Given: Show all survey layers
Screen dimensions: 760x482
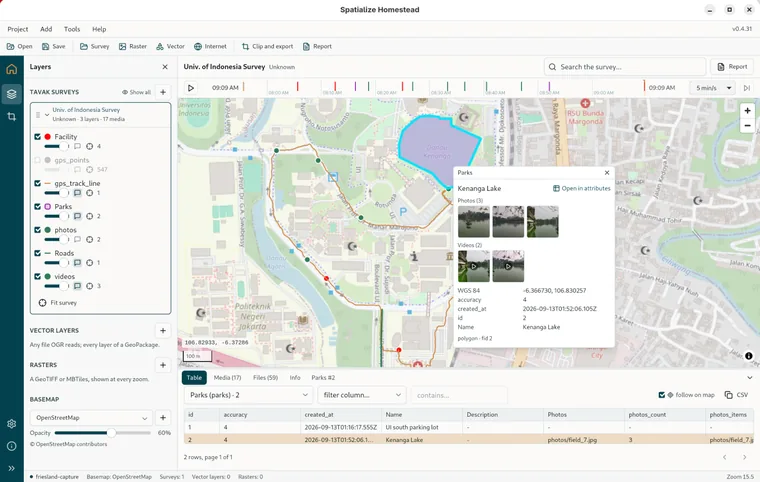Looking at the screenshot, I should [x=136, y=92].
